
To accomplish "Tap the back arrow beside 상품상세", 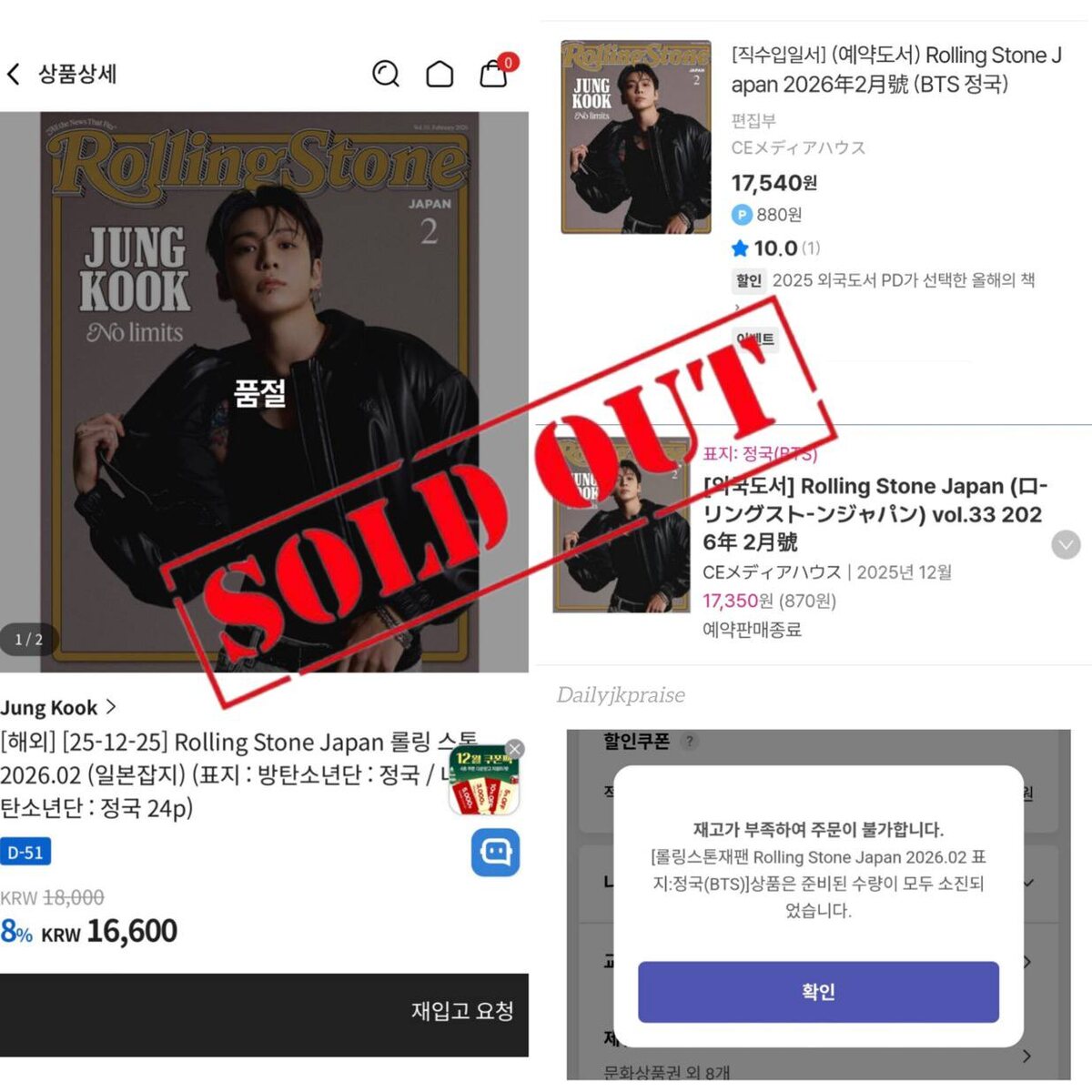I will pyautogui.click(x=14, y=74).
